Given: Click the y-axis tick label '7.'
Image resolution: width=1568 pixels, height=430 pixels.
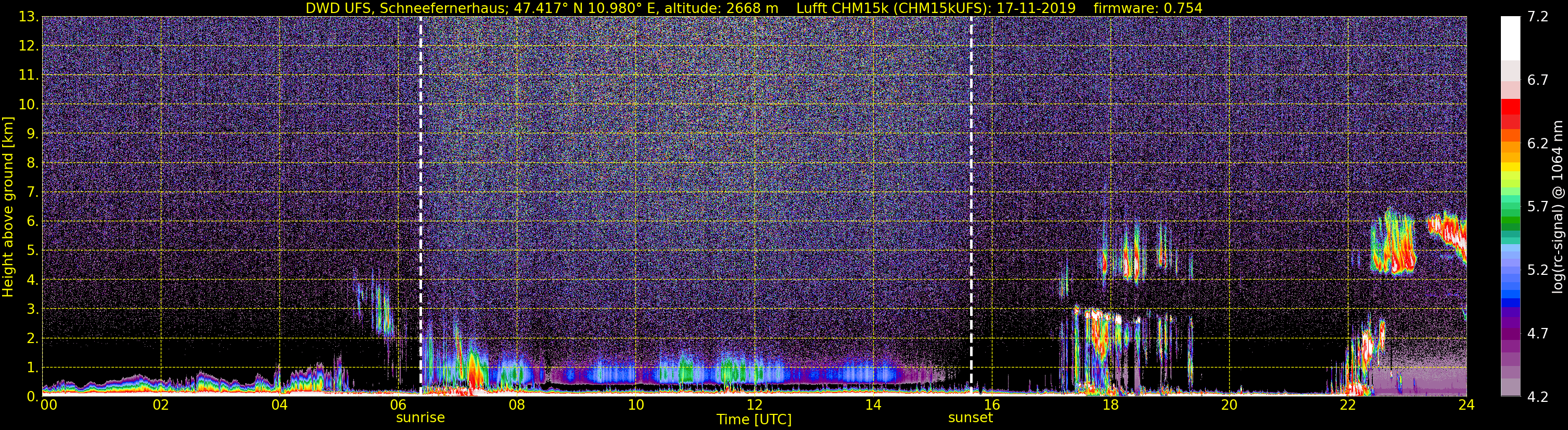Looking at the screenshot, I should pos(33,192).
